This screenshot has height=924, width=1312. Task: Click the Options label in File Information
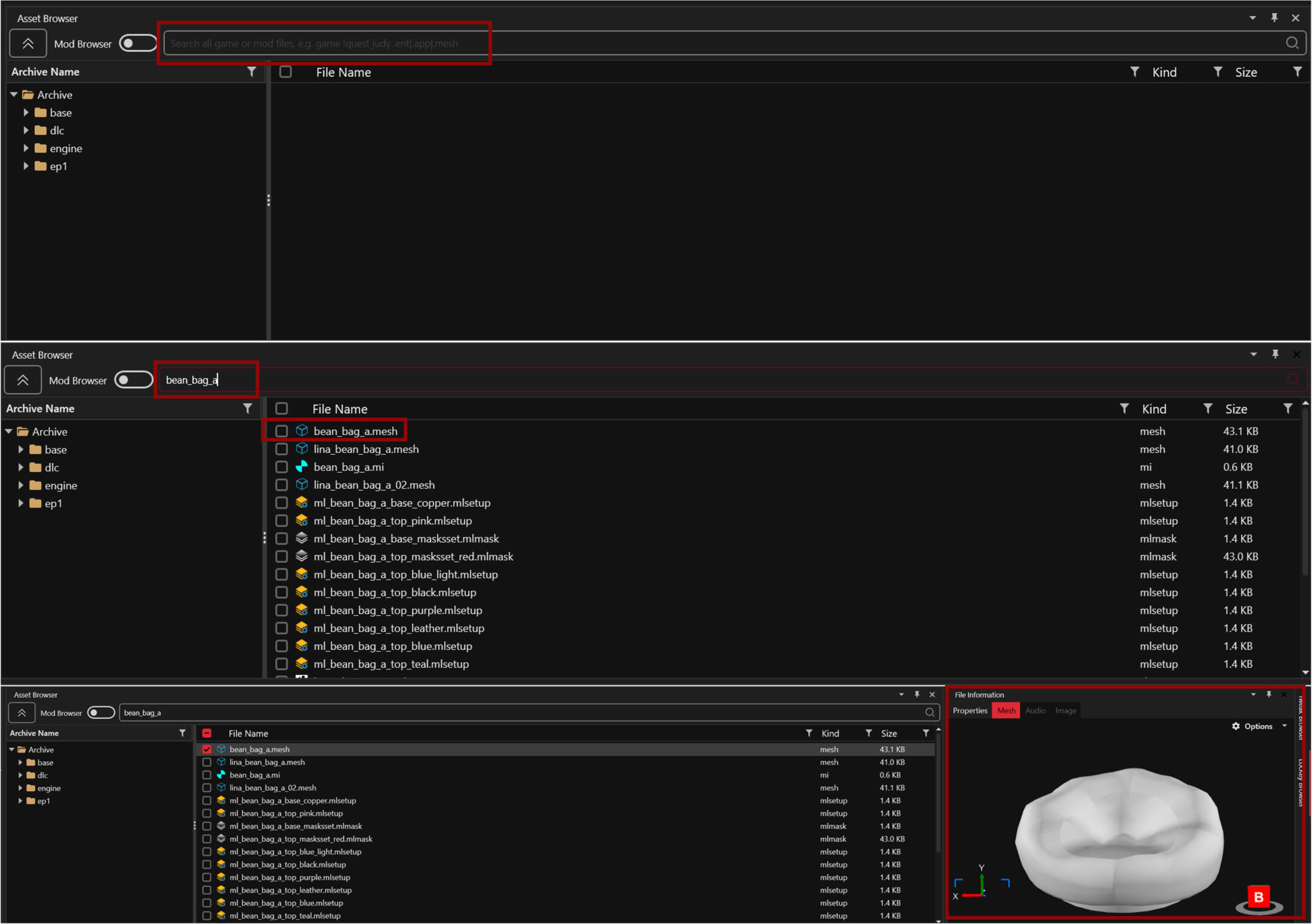(1258, 726)
